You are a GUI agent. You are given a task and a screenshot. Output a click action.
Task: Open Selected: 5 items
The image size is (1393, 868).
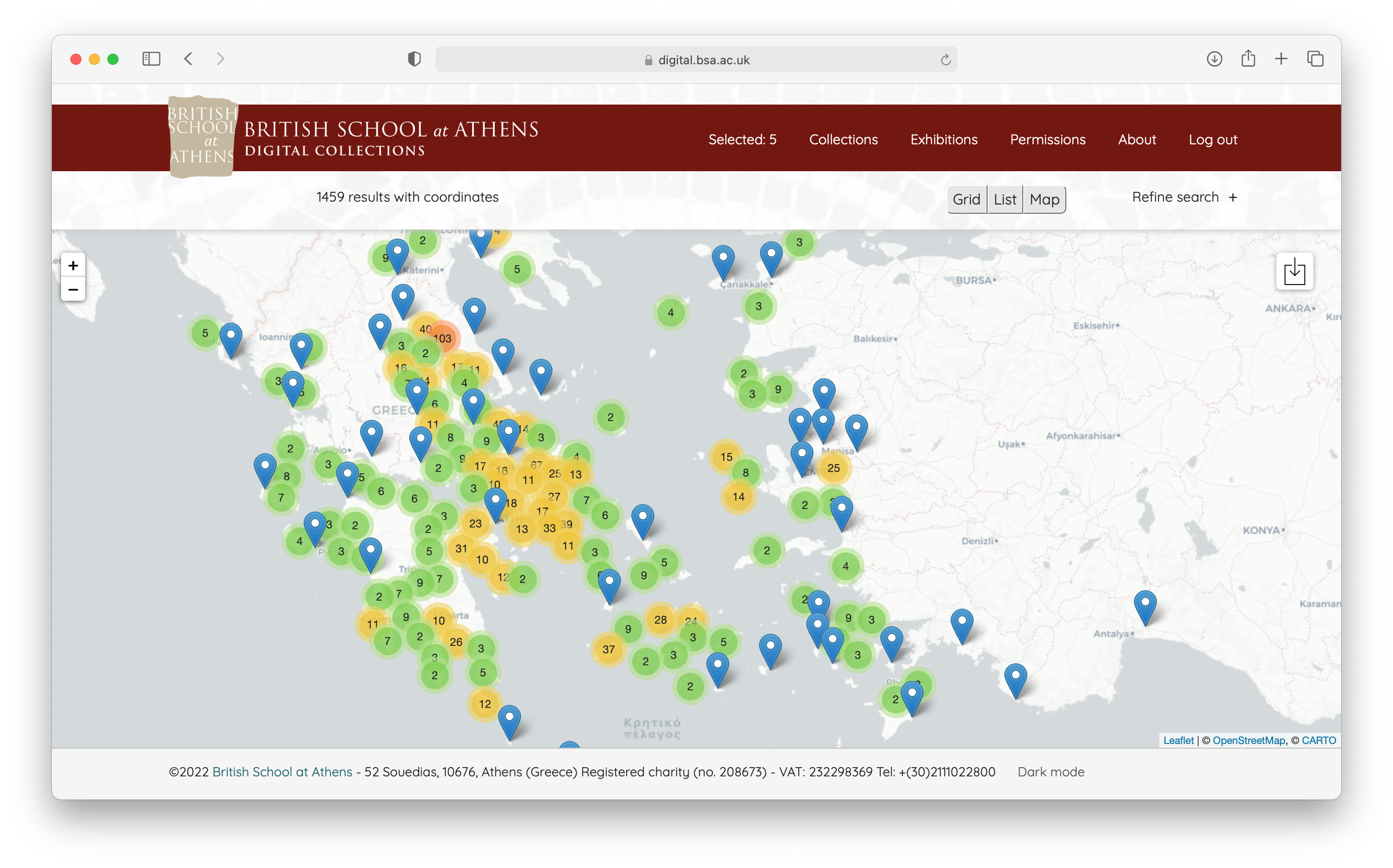coord(742,140)
